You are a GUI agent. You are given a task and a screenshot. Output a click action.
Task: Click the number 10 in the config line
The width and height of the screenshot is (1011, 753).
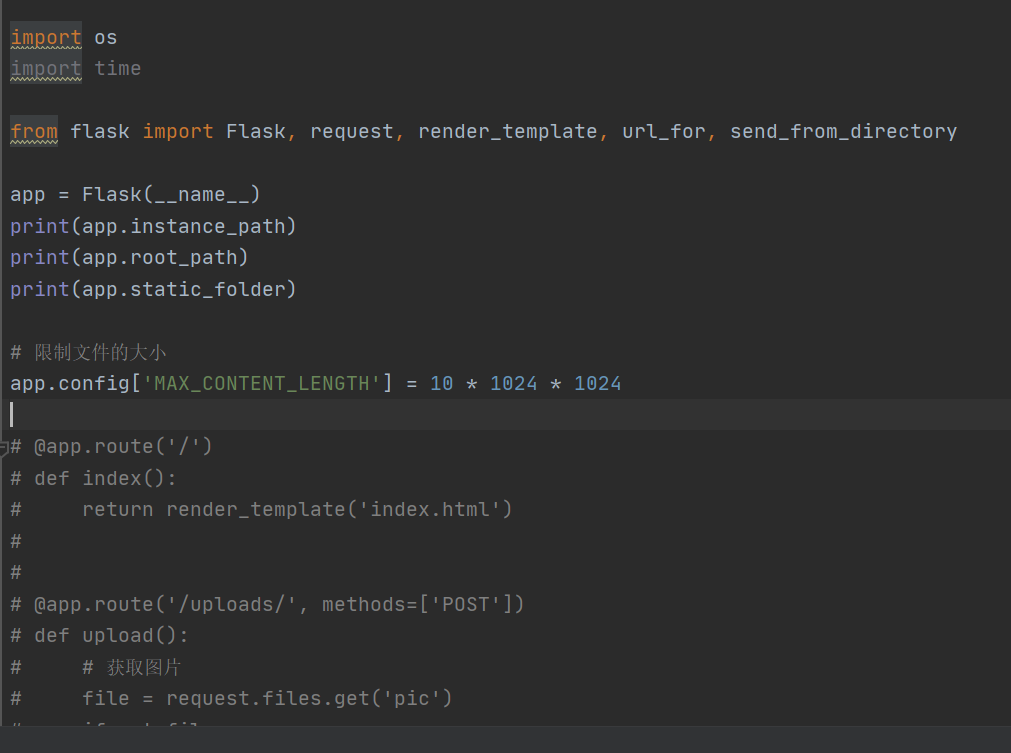[x=442, y=384]
